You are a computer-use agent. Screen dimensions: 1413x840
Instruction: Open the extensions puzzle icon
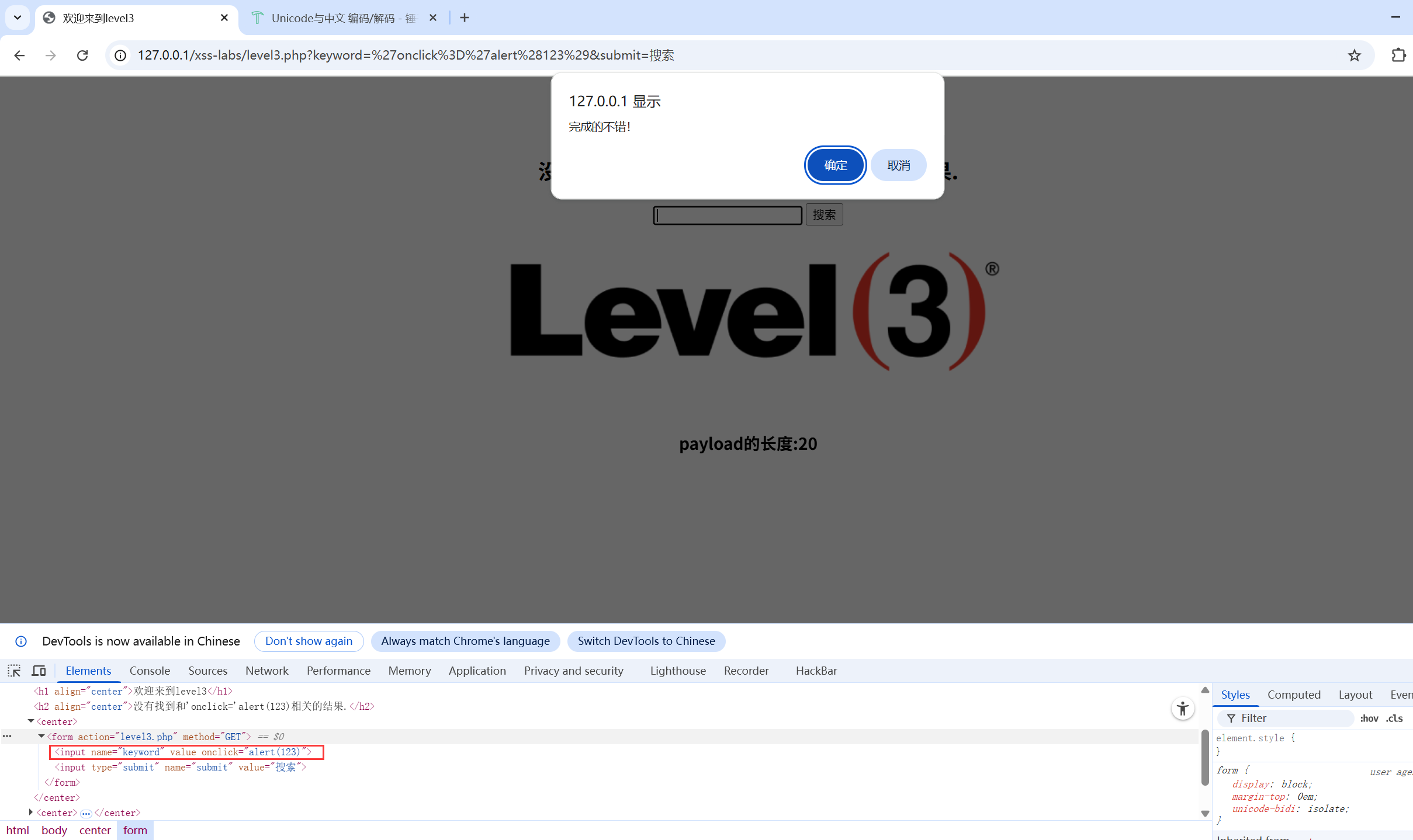(1398, 55)
